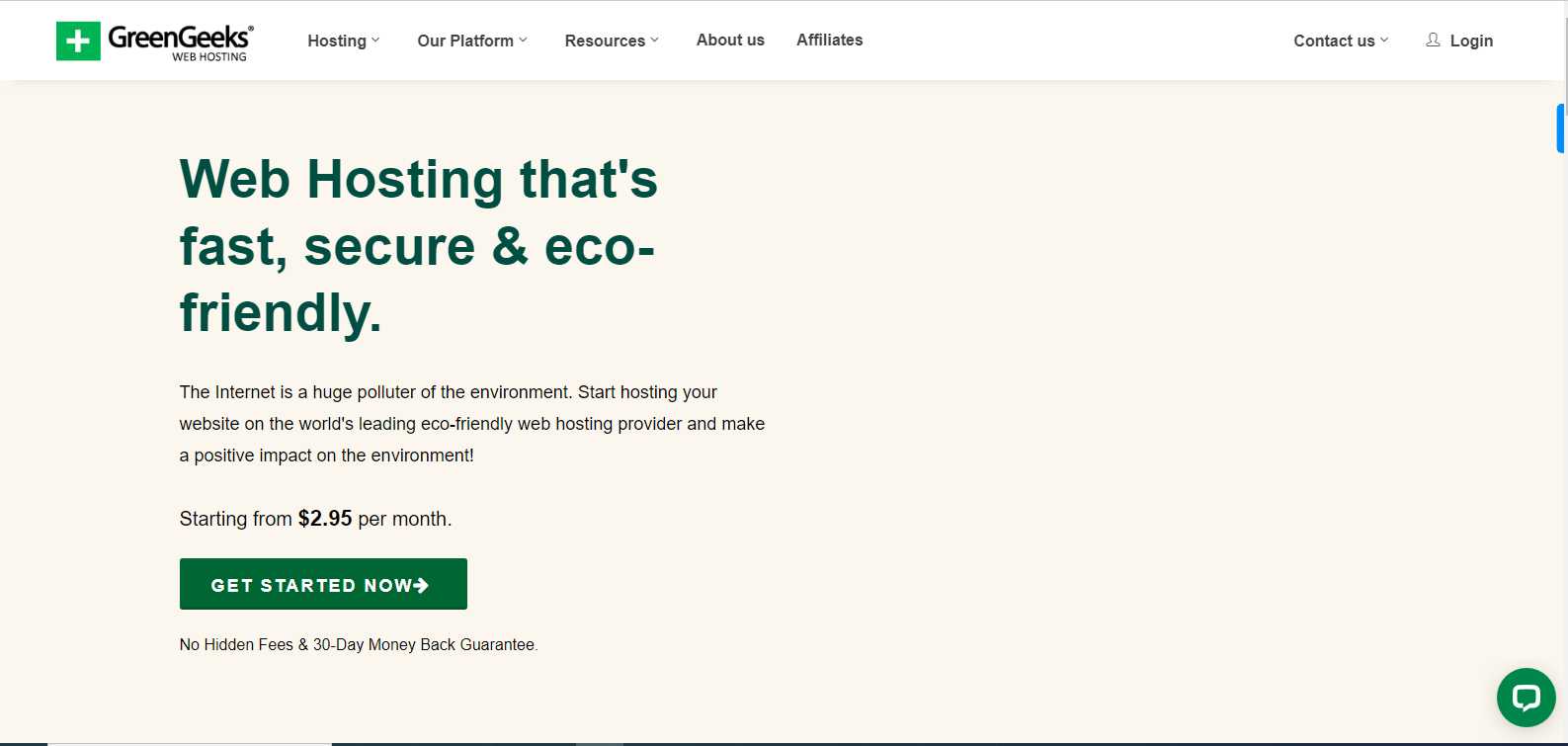The image size is (1568, 746).
Task: Click the "$2.95" price text
Action: [325, 519]
